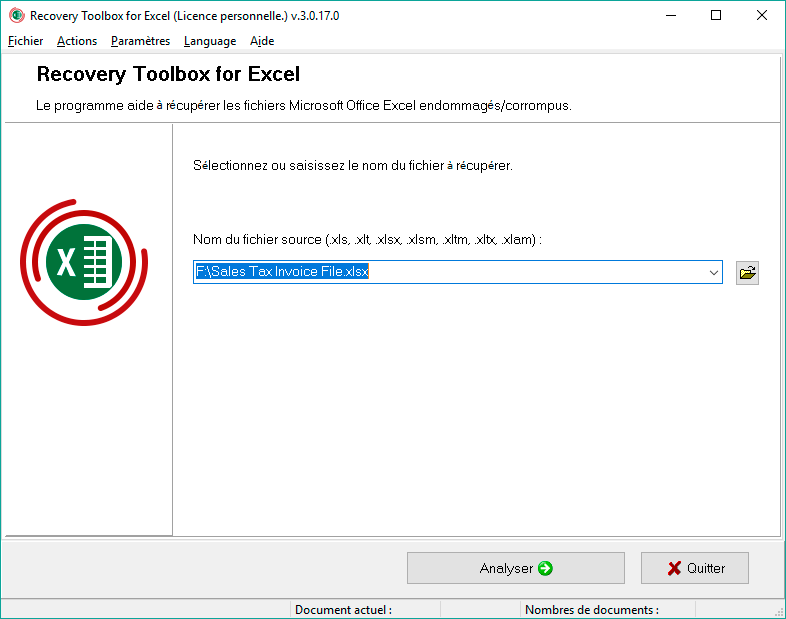This screenshot has height=619, width=786.
Task: Click the program description text under heading
Action: [303, 106]
